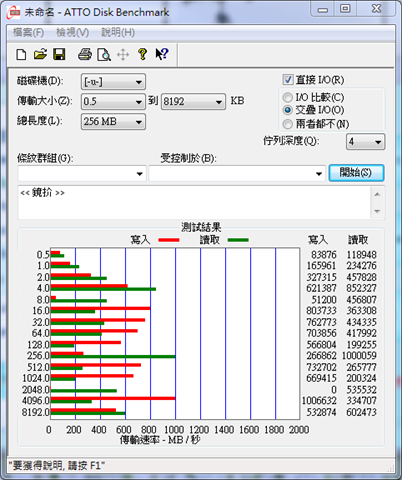Screen dimensions: 402x480
Task: Open the 佇列深度(Q) queue depth dropdown
Action: point(365,142)
